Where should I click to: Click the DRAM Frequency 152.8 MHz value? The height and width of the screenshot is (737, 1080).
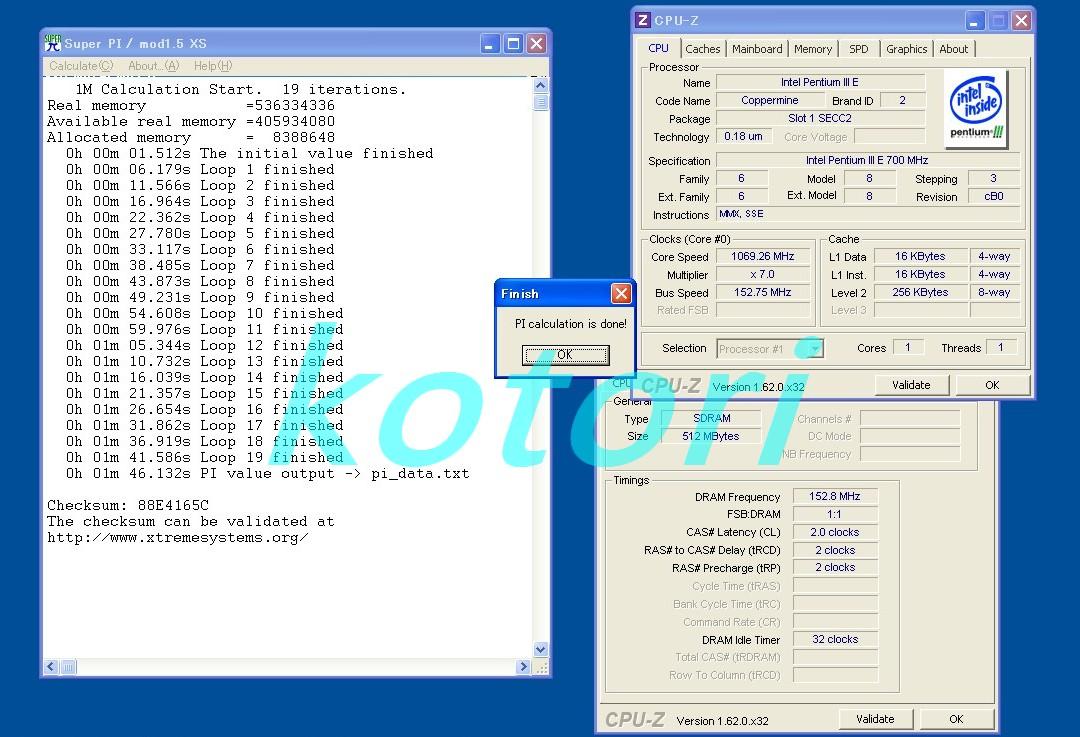(x=835, y=496)
